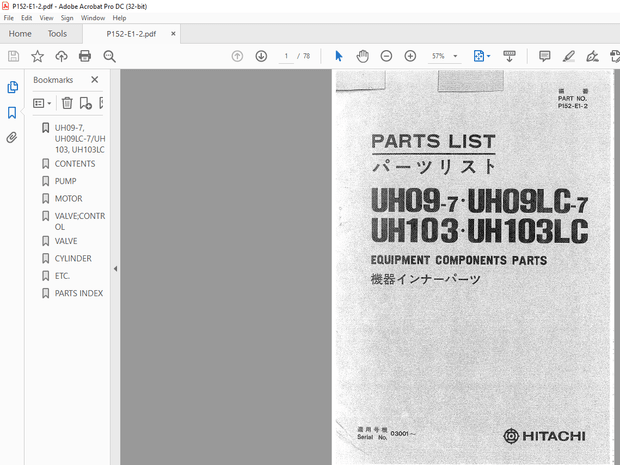The height and width of the screenshot is (465, 620).
Task: Open the Sign document tool
Action: click(x=592, y=56)
